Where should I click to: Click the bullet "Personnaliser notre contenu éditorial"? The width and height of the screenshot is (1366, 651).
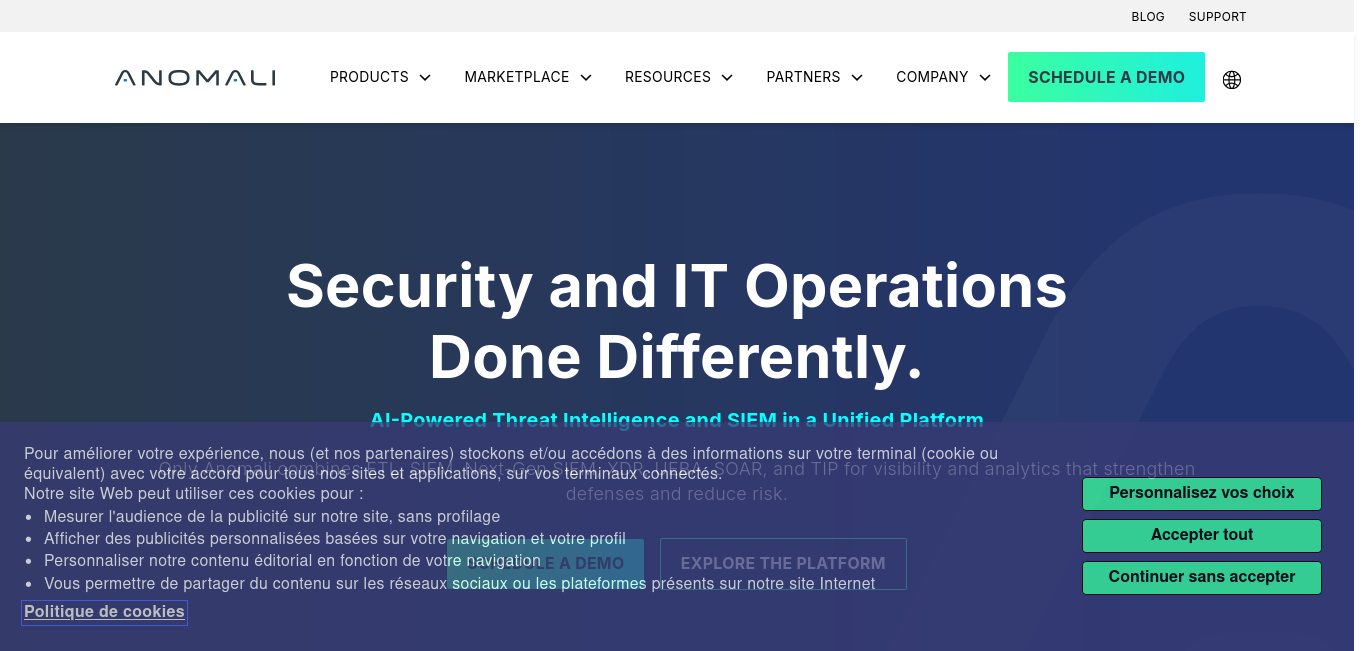tap(292, 561)
